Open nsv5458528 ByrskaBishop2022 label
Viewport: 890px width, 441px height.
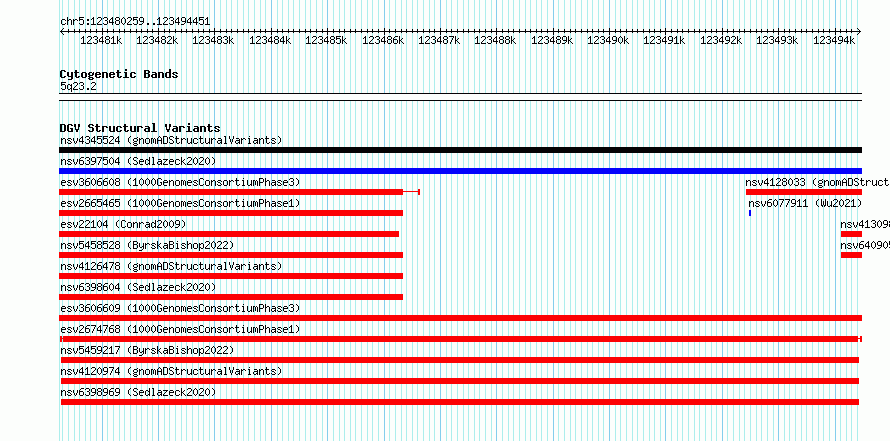click(x=147, y=245)
